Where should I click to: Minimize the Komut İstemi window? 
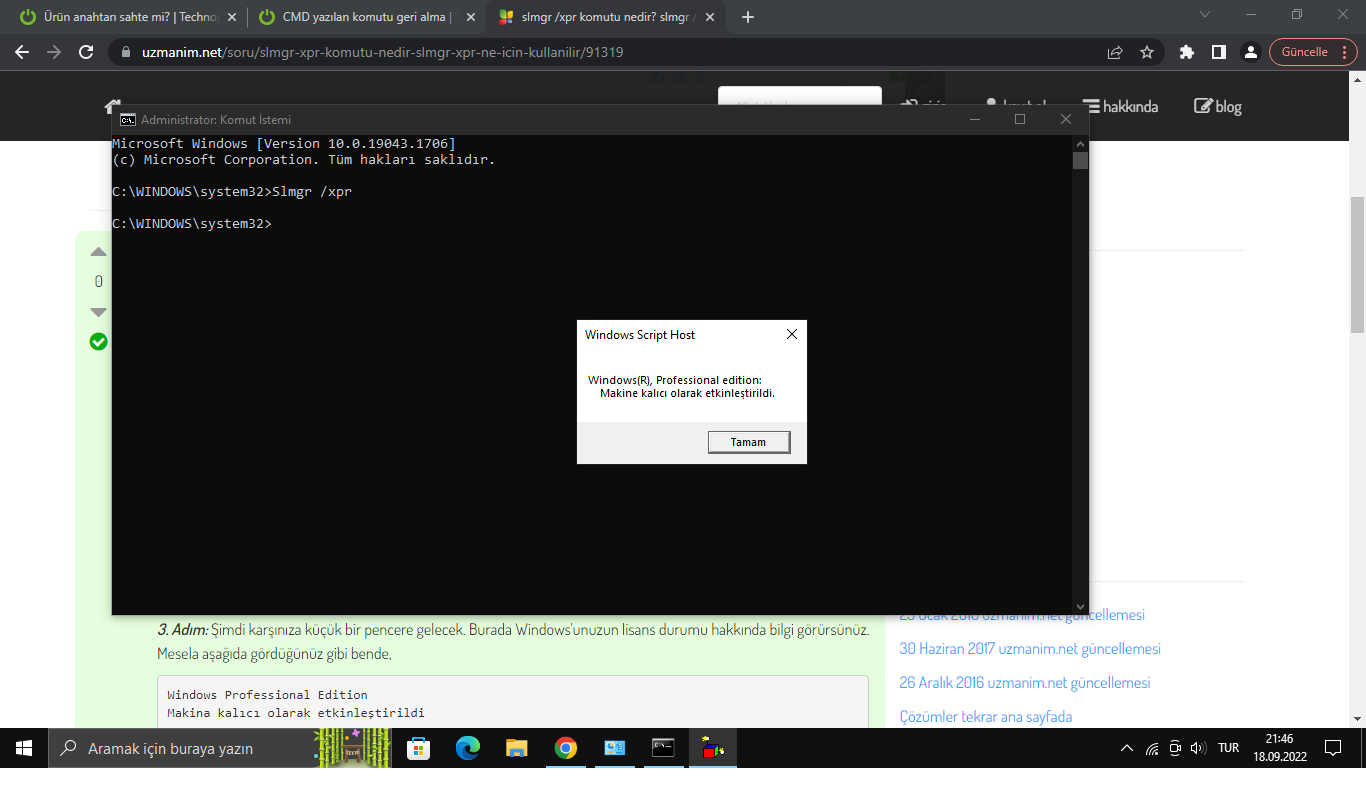(974, 119)
